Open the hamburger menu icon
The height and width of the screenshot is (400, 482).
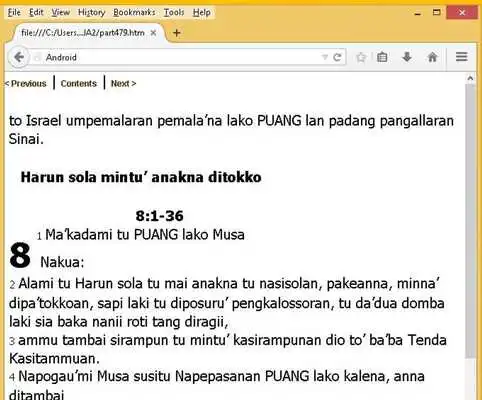point(462,57)
